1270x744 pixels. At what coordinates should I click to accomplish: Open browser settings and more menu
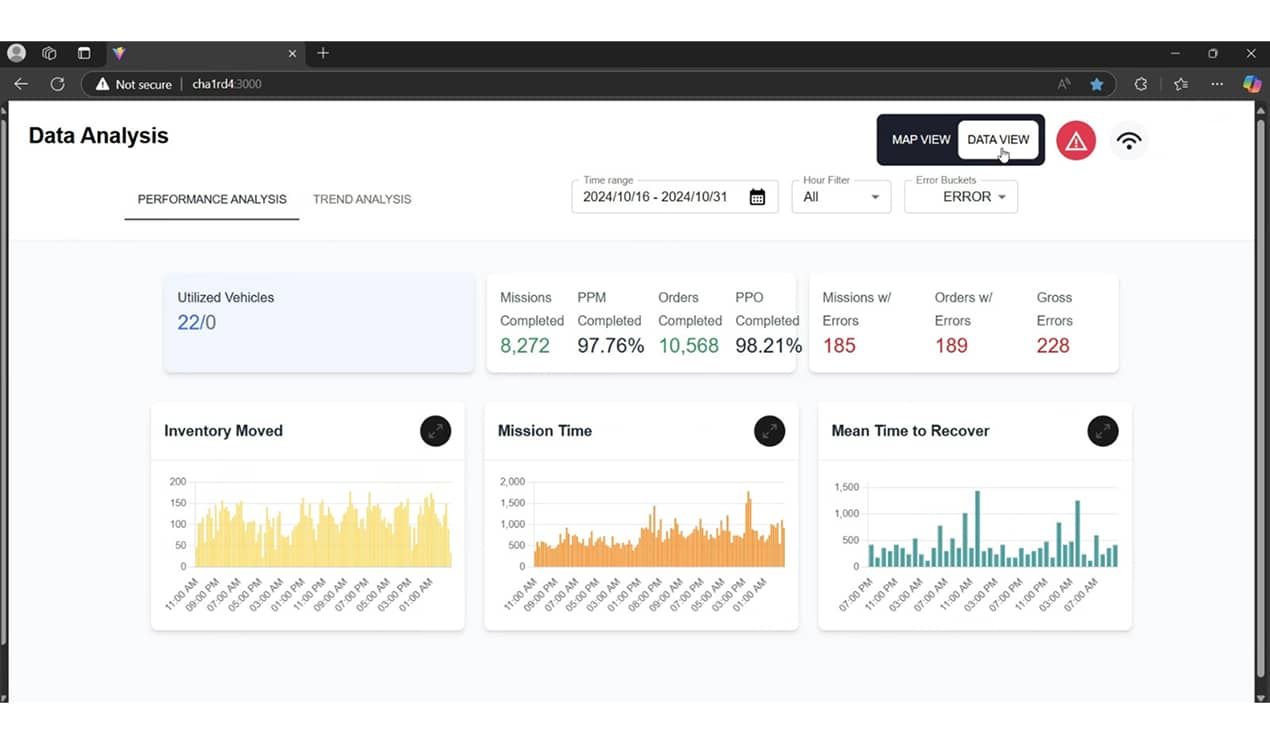1216,85
